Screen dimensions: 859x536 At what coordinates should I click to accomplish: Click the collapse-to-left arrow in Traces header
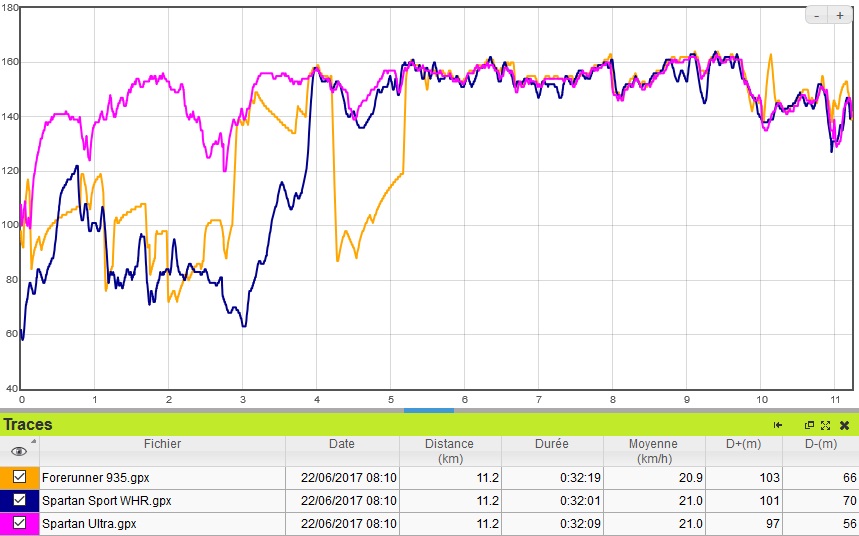tap(778, 425)
